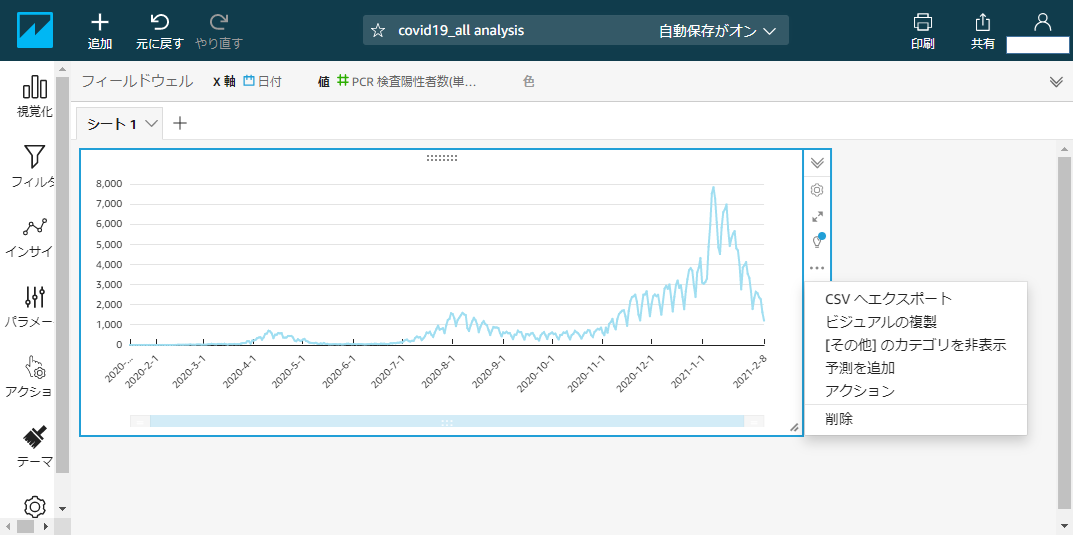Viewport: 1073px width, 535px height.
Task: Maximize the visual with expand arrows
Action: tap(817, 216)
